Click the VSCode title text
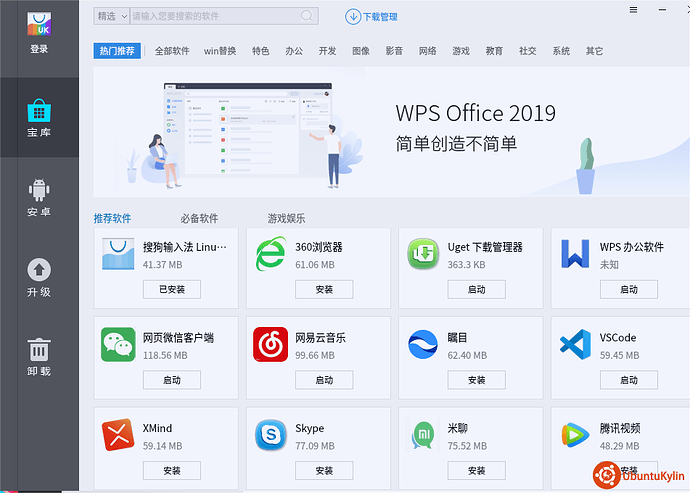The height and width of the screenshot is (493, 690). 618,338
